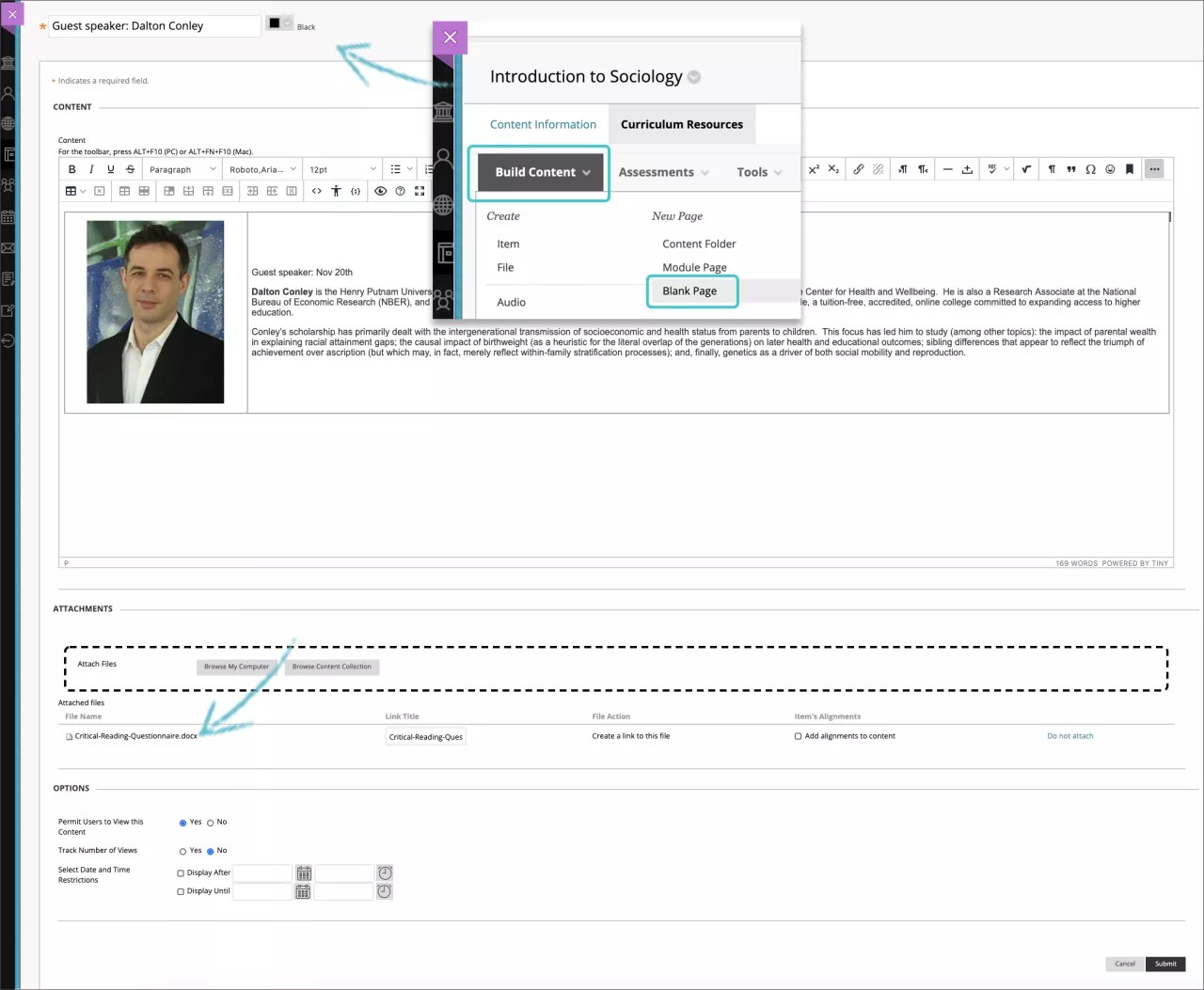This screenshot has width=1204, height=990.
Task: Check the Display After checkbox
Action: [x=181, y=873]
